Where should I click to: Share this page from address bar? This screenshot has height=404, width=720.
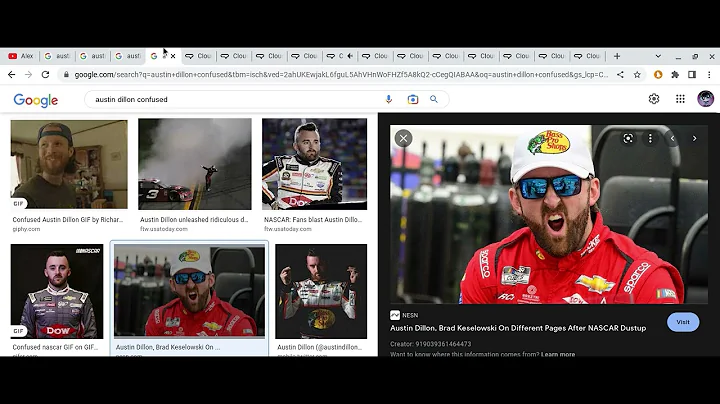tap(620, 74)
